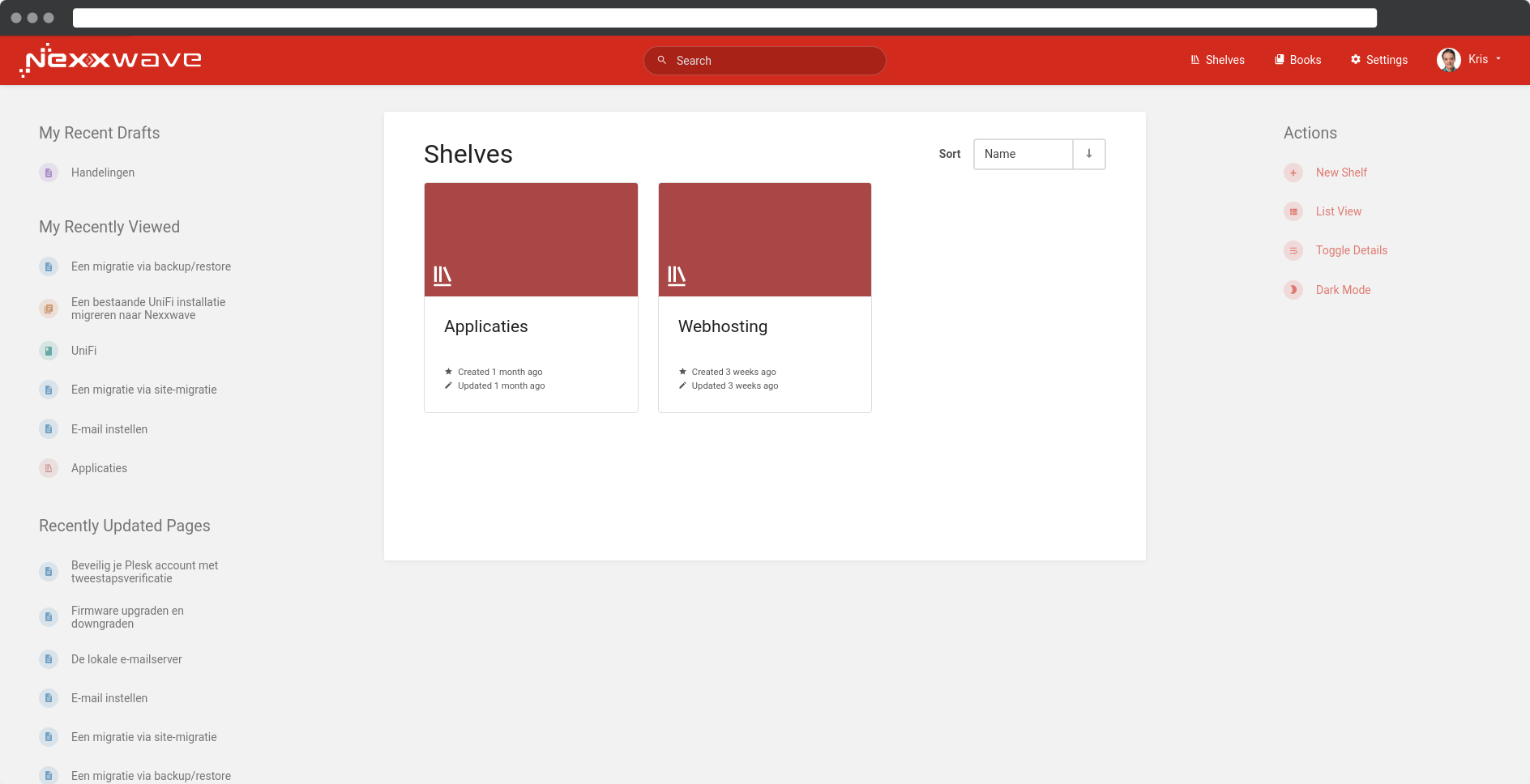
Task: Click the shelf icon on Webhosting cover
Action: (677, 276)
